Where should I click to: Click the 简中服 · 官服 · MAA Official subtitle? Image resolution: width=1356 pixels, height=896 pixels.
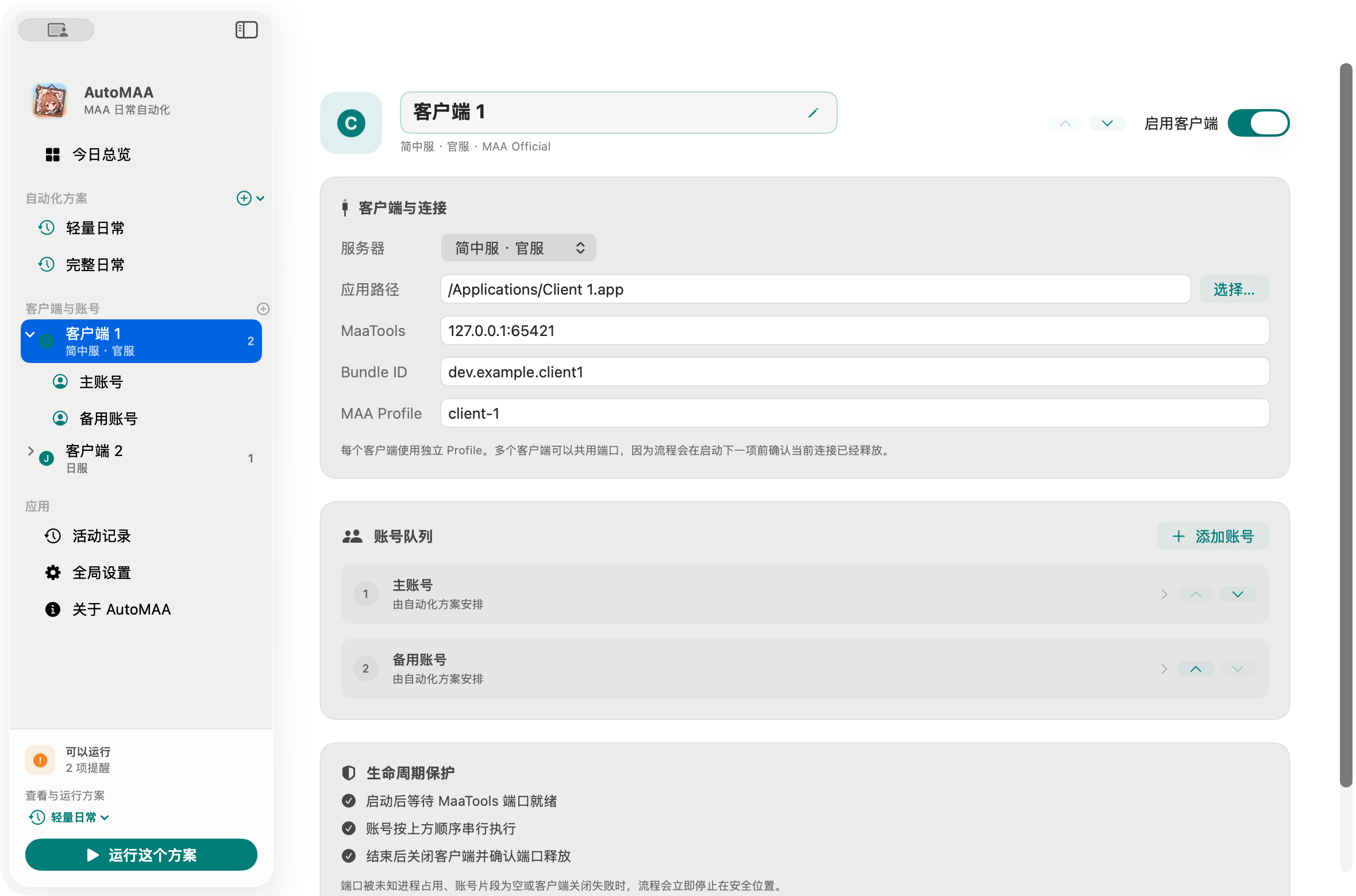tap(475, 146)
